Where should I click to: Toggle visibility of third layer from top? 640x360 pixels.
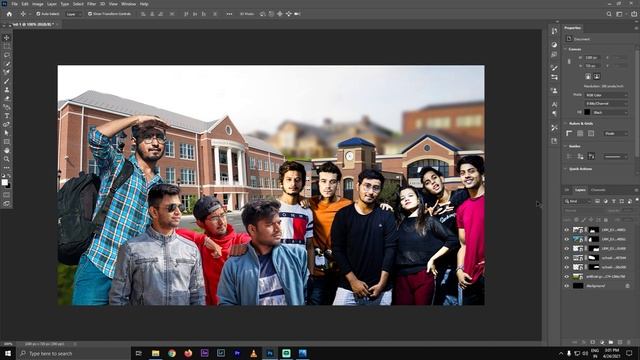click(x=566, y=249)
